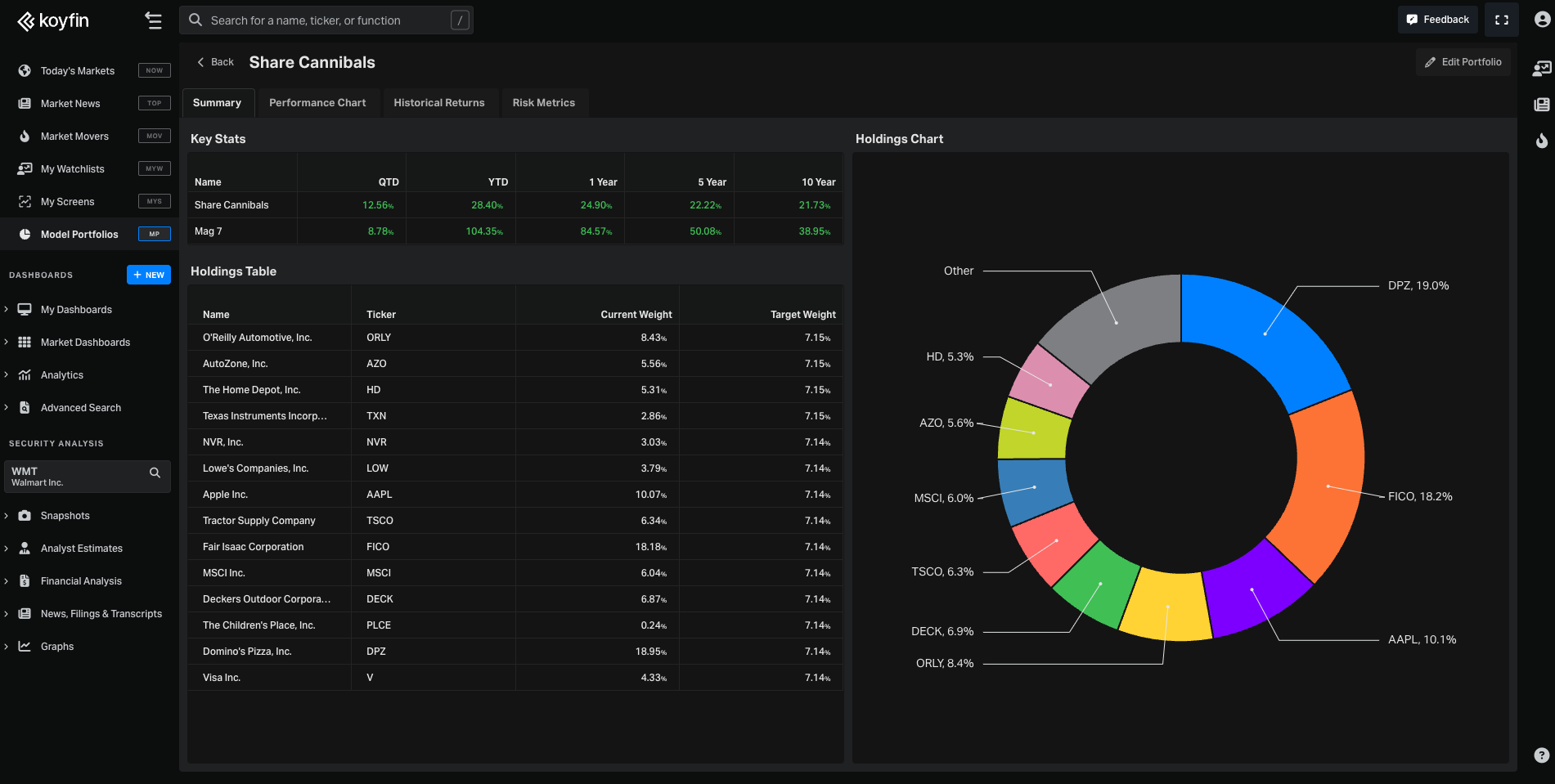Click Edit Portfolio button
The width and height of the screenshot is (1555, 784).
coord(1463,62)
